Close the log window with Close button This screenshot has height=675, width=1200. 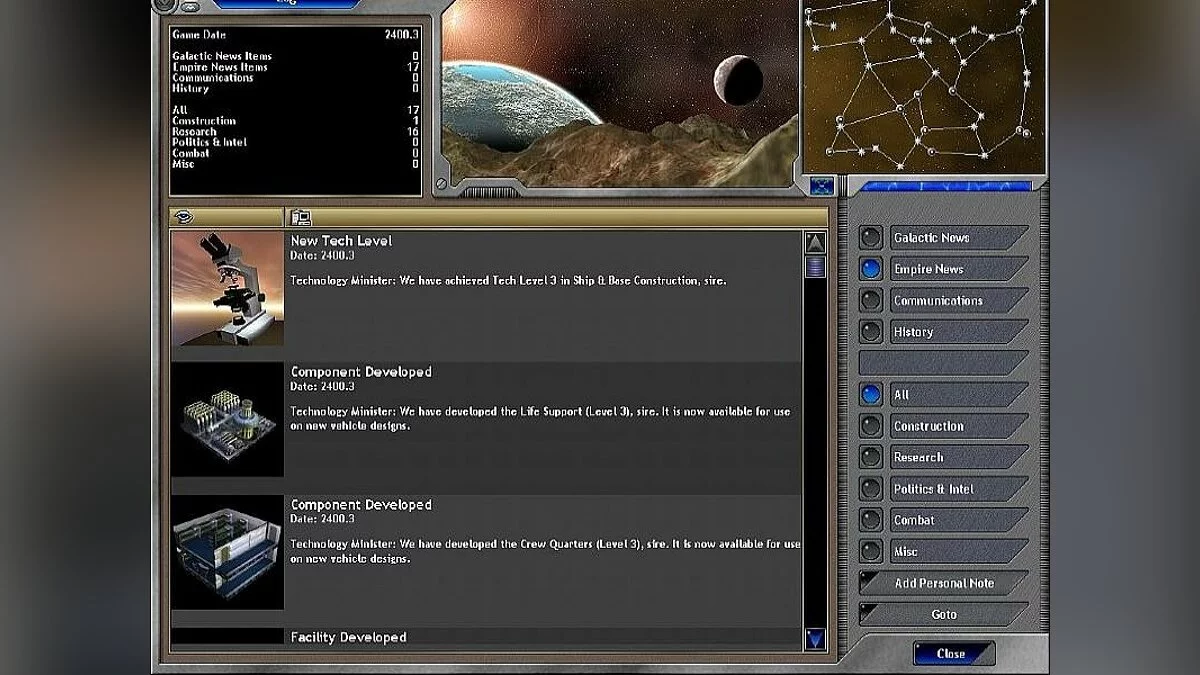click(x=953, y=654)
